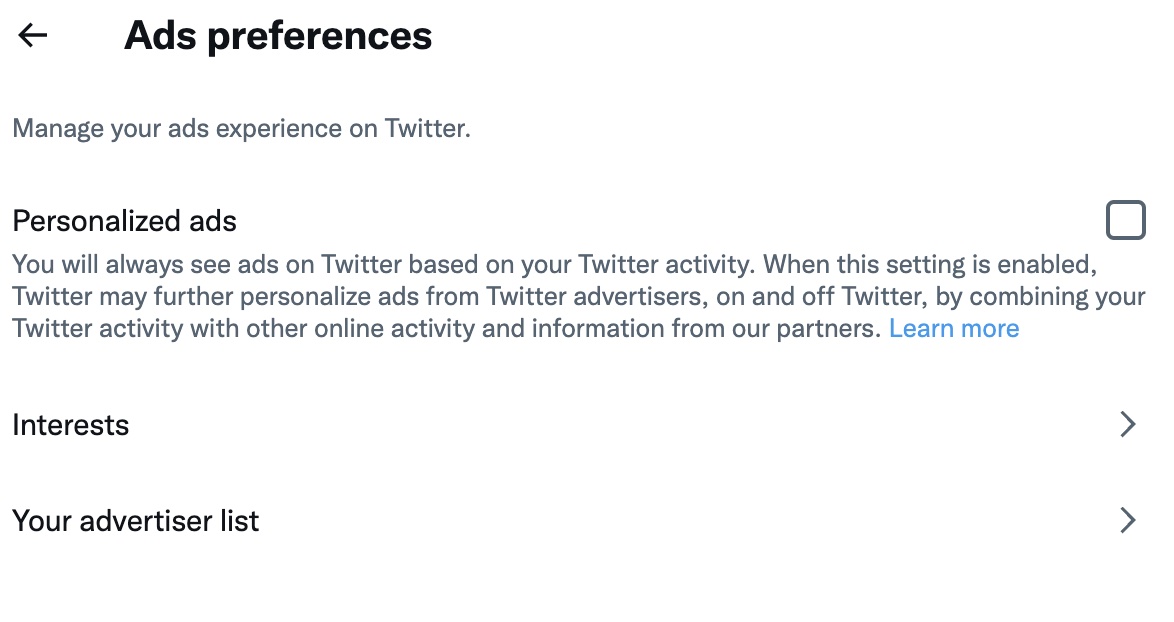Click the arrow icon on advertiser list row
The image size is (1174, 622).
(x=1127, y=521)
